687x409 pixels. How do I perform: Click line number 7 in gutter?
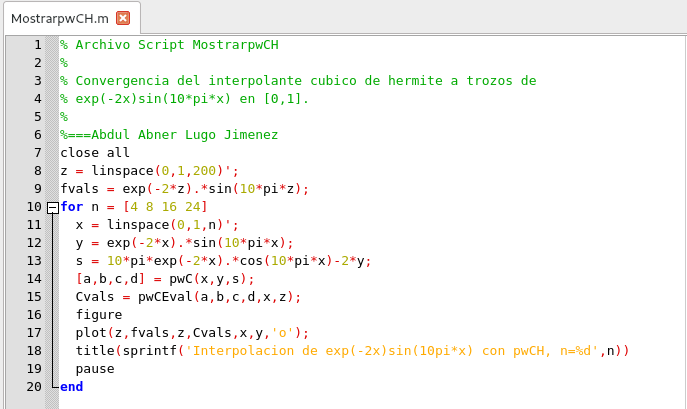click(38, 153)
